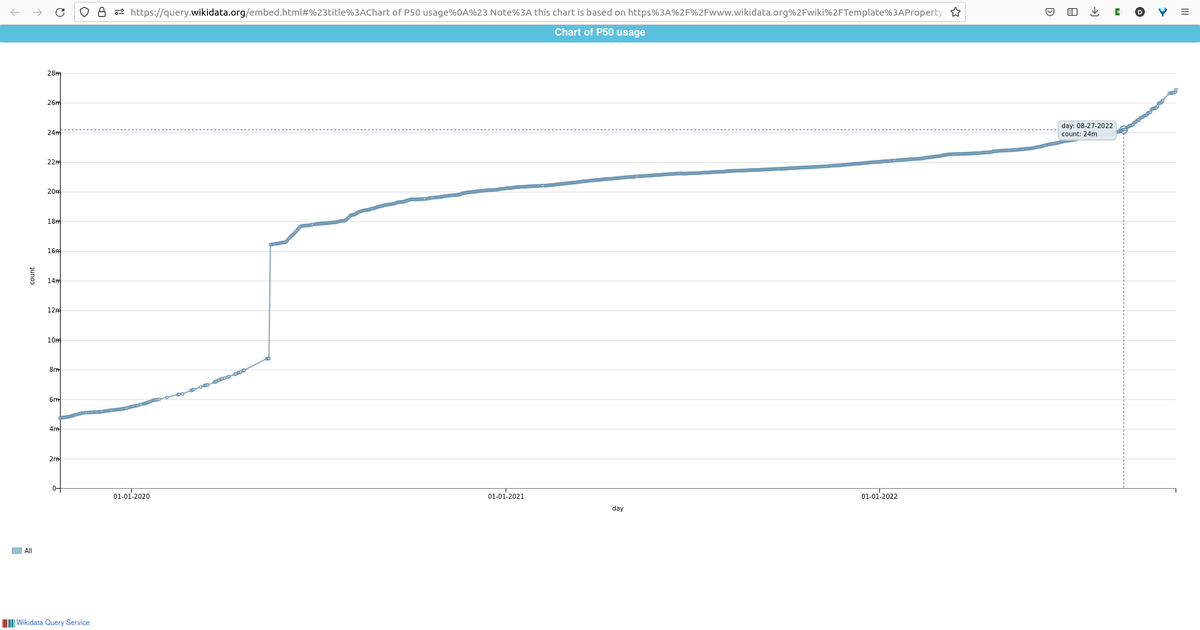Go forward to the next page

coord(37,12)
